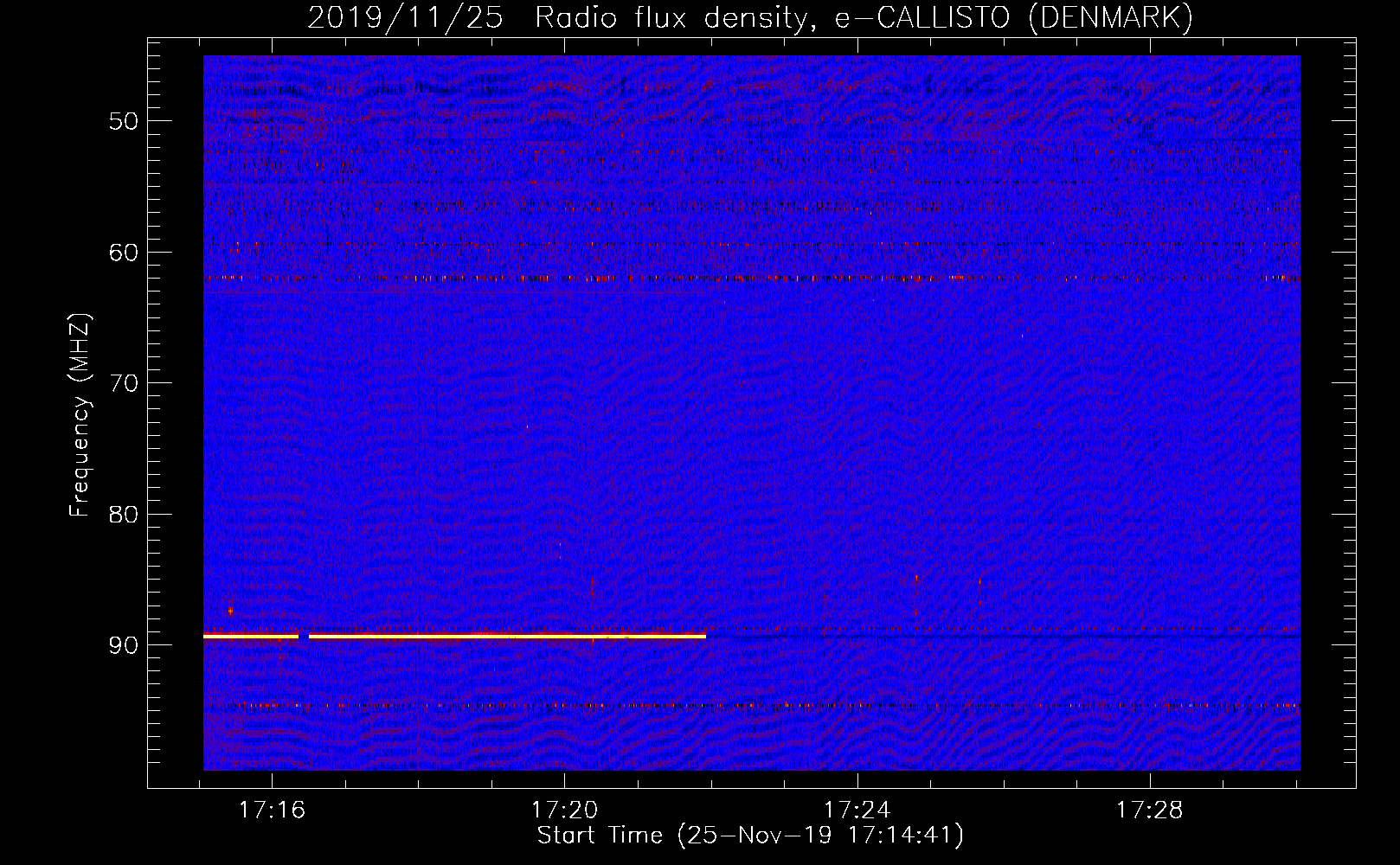Click the dotted interference line near 62 MHz
1400x865 pixels.
[752, 279]
